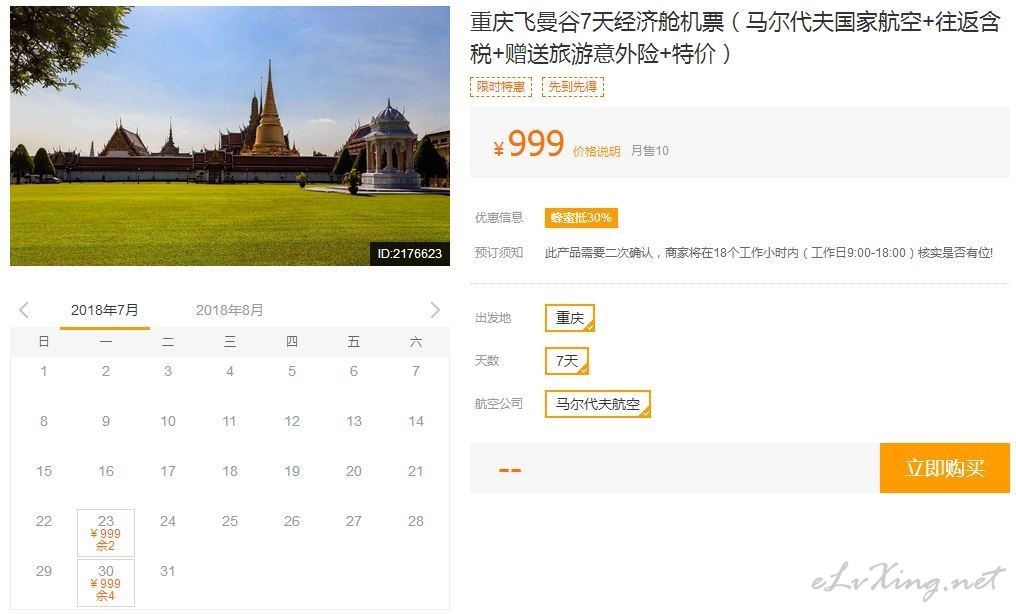Click the 先到先得 tag
This screenshot has width=1016, height=614.
click(x=573, y=87)
